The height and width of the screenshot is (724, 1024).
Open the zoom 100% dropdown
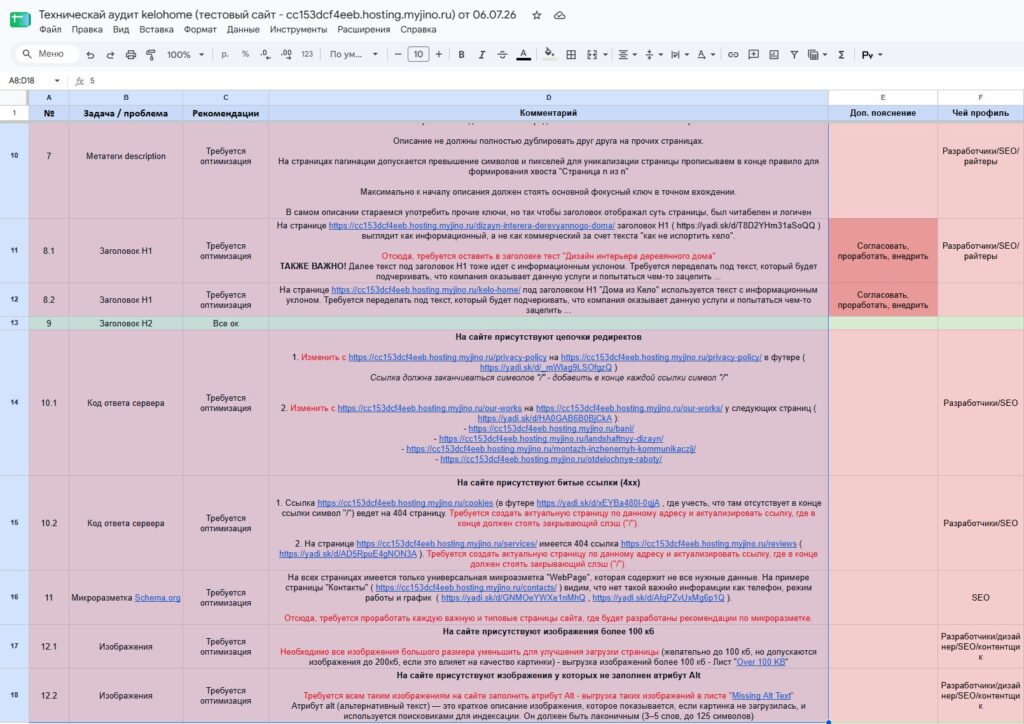coord(185,55)
